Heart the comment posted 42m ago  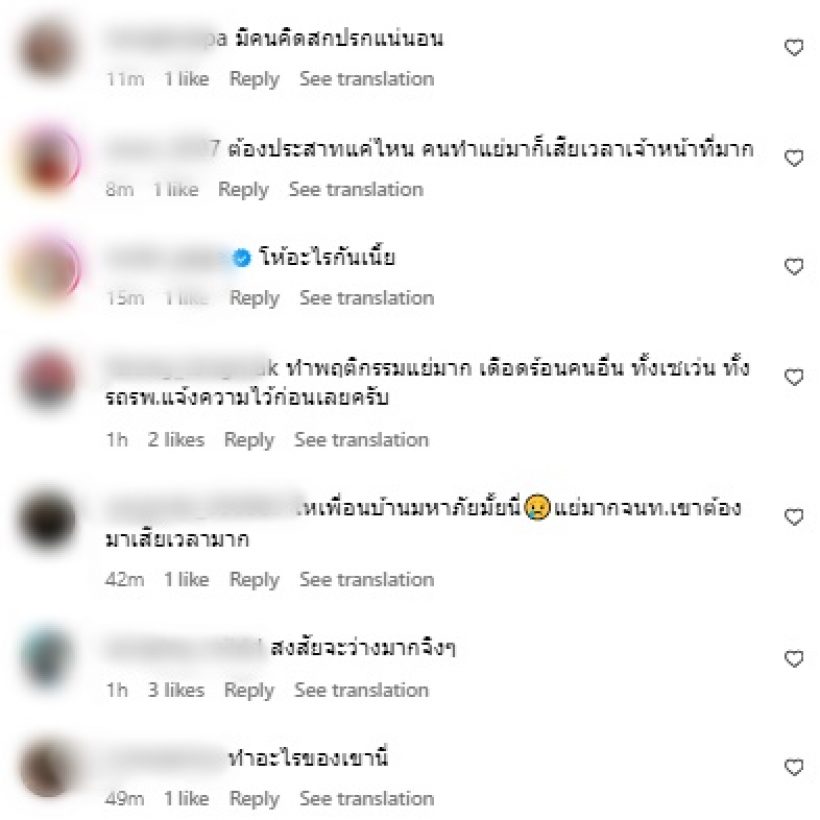794,517
